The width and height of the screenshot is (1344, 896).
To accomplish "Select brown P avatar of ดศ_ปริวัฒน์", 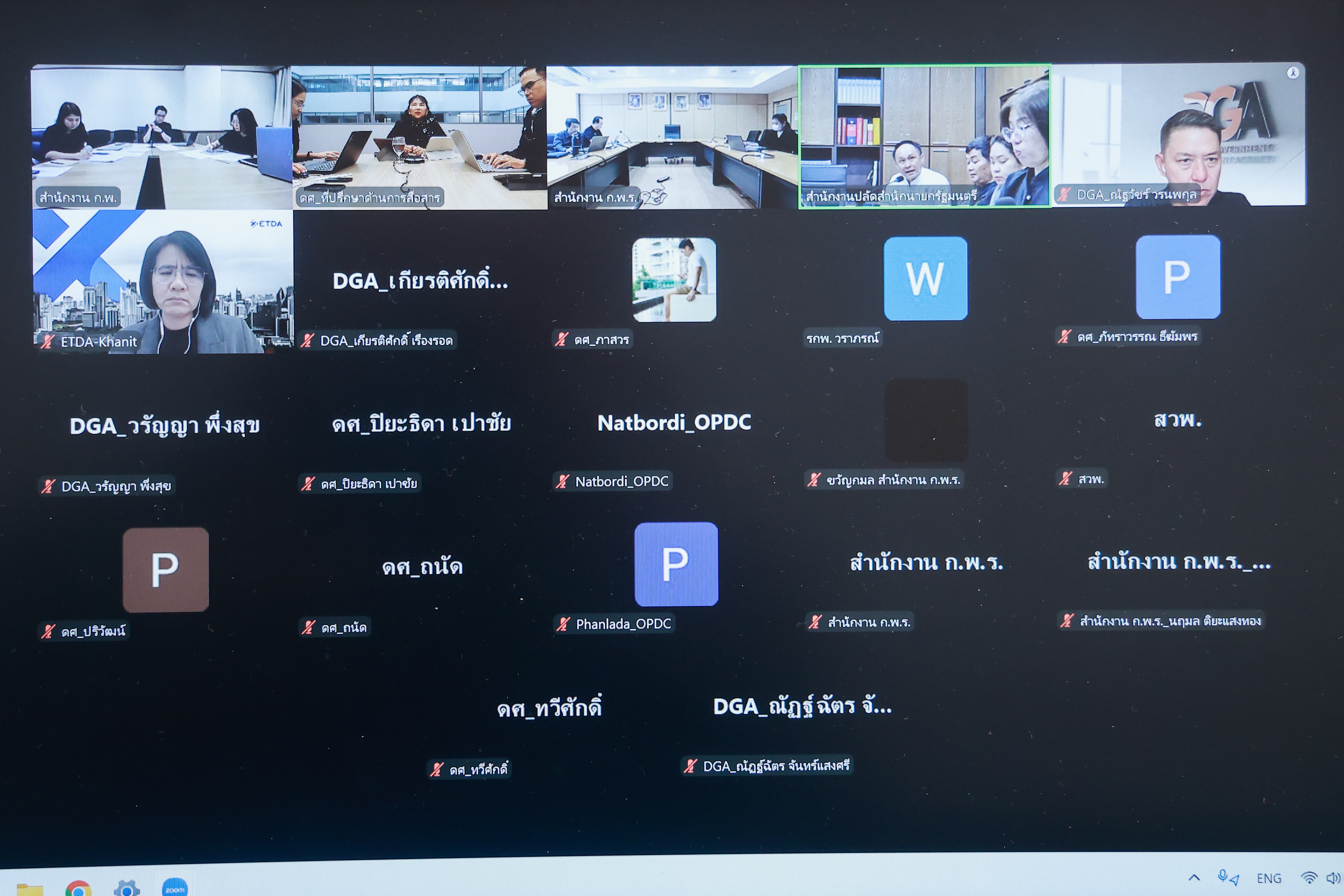I will point(165,569).
